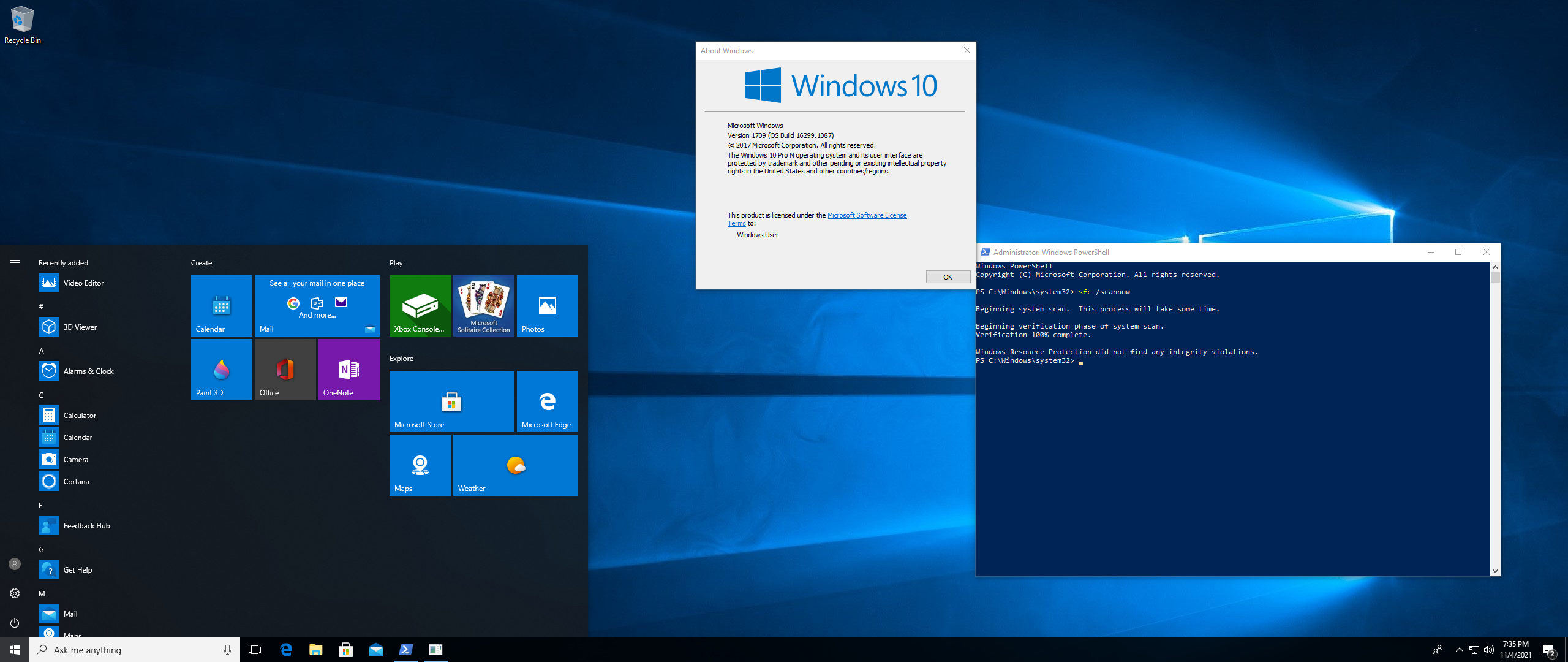Launch Microsoft Solitaire Collection tile
This screenshot has height=662, width=1568.
[x=484, y=306]
